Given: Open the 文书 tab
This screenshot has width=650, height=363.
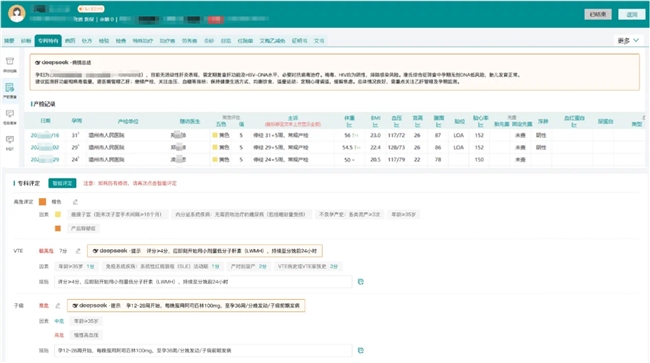Looking at the screenshot, I should pyautogui.click(x=319, y=41).
